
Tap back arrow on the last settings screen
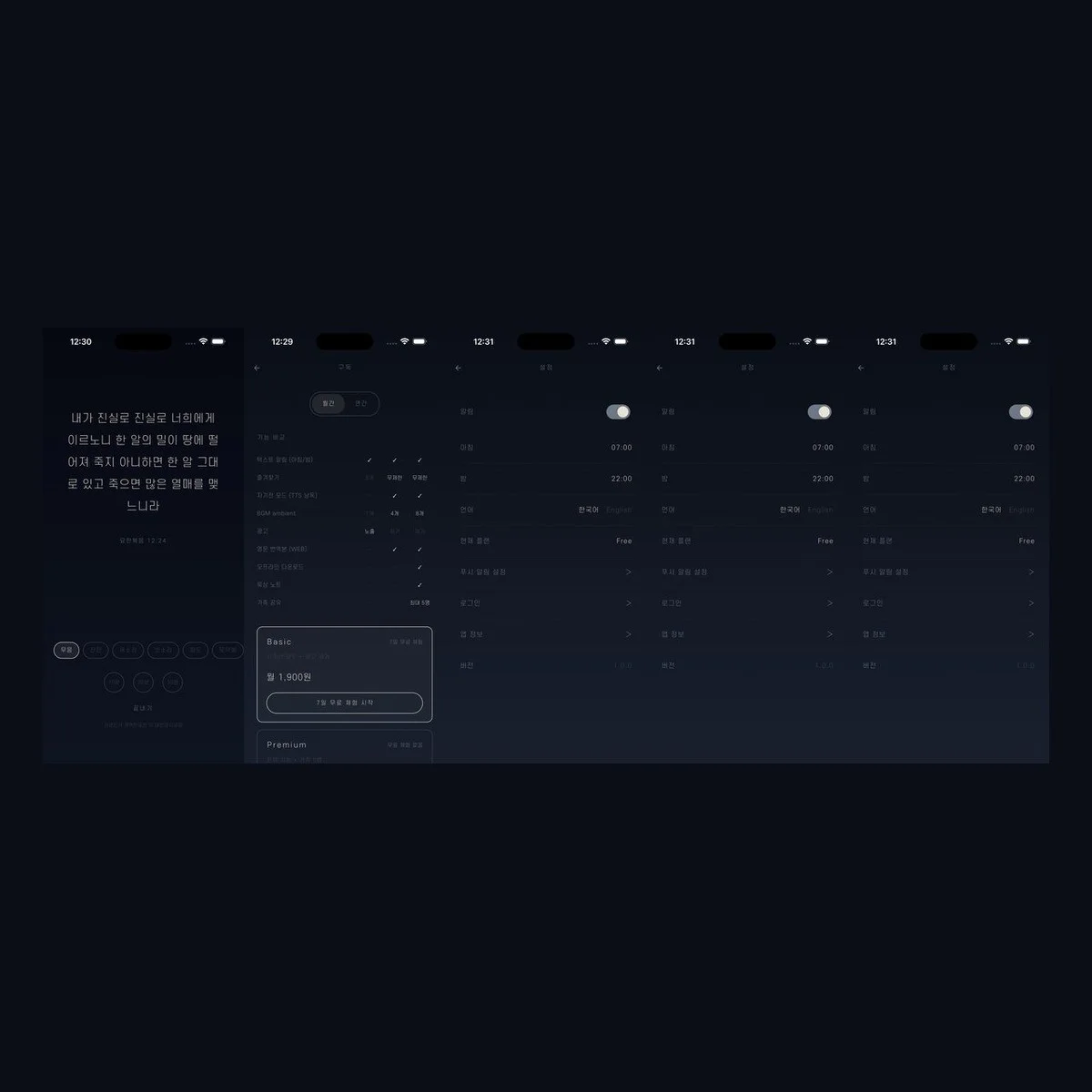coord(861,368)
